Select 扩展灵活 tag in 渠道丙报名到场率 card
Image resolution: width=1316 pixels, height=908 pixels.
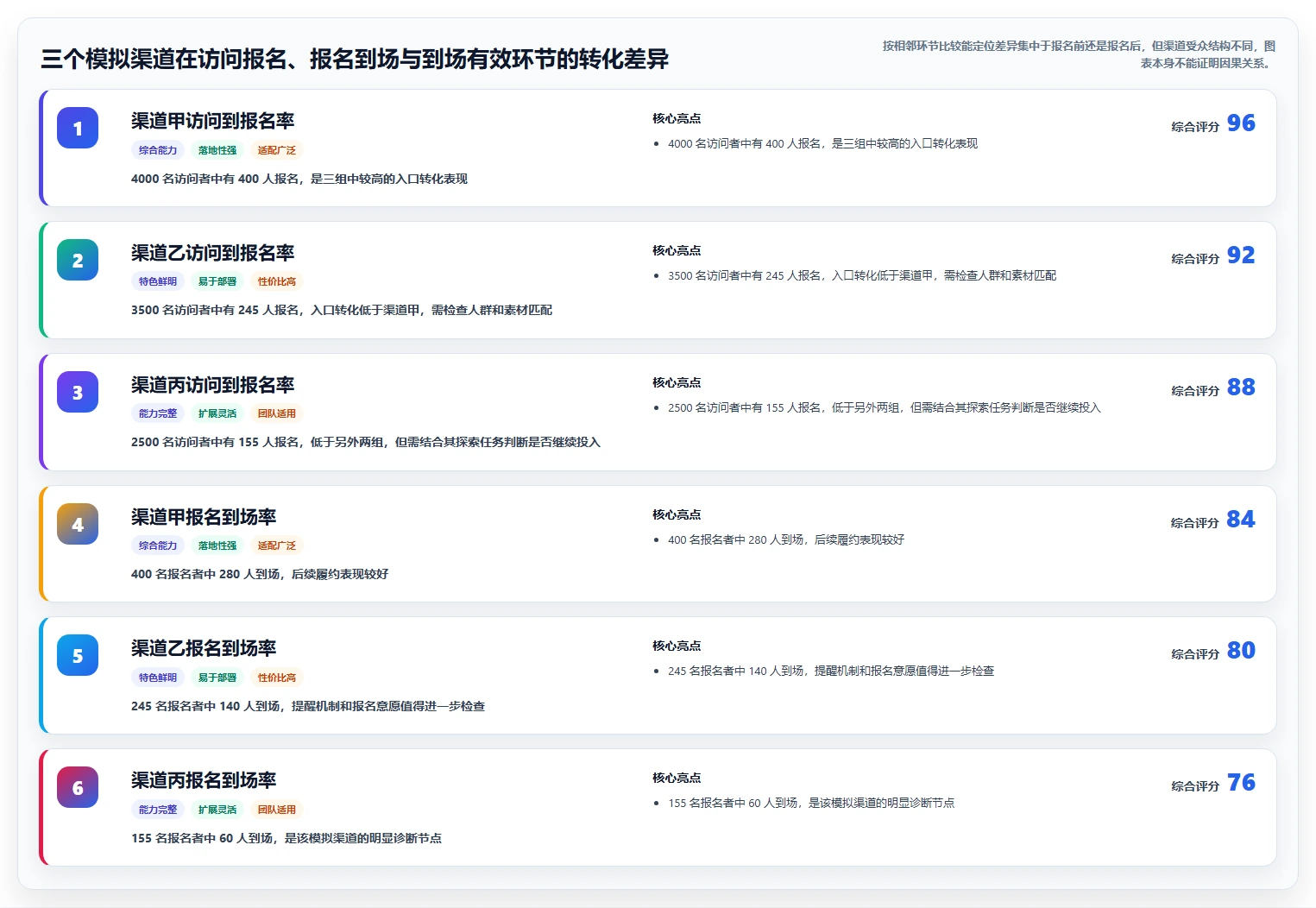pyautogui.click(x=217, y=810)
